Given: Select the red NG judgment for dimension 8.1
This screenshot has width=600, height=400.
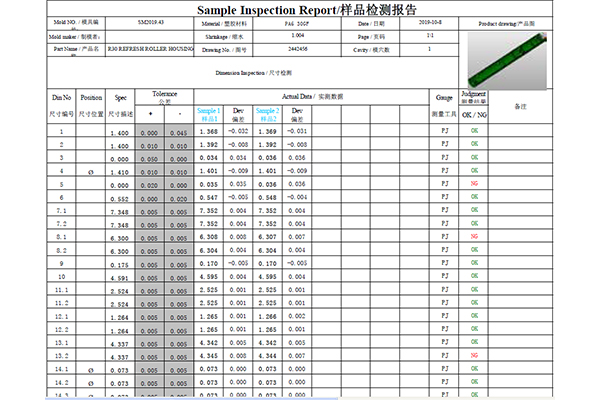Looking at the screenshot, I should pos(474,237).
